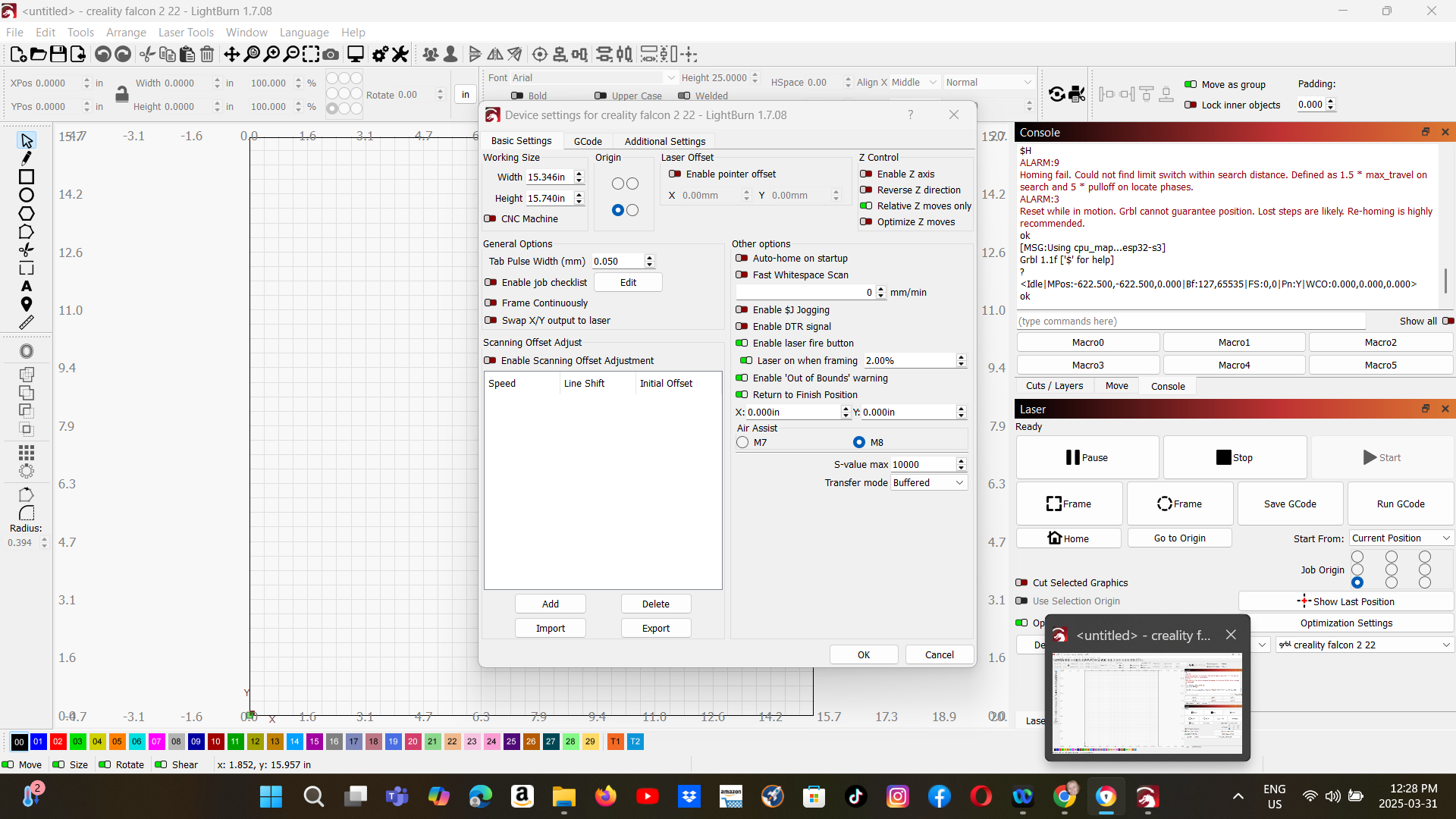
Task: Open the Font Arial dropdown
Action: [593, 78]
